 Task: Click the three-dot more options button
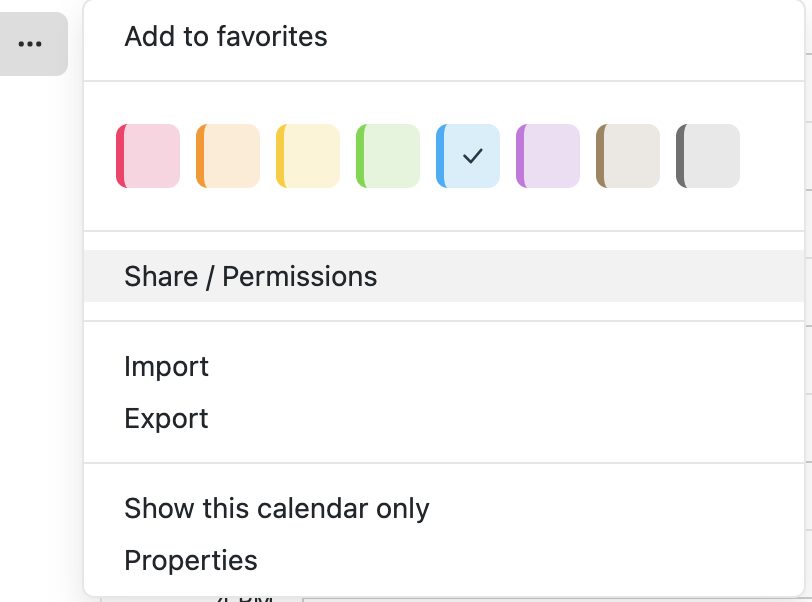pos(31,44)
